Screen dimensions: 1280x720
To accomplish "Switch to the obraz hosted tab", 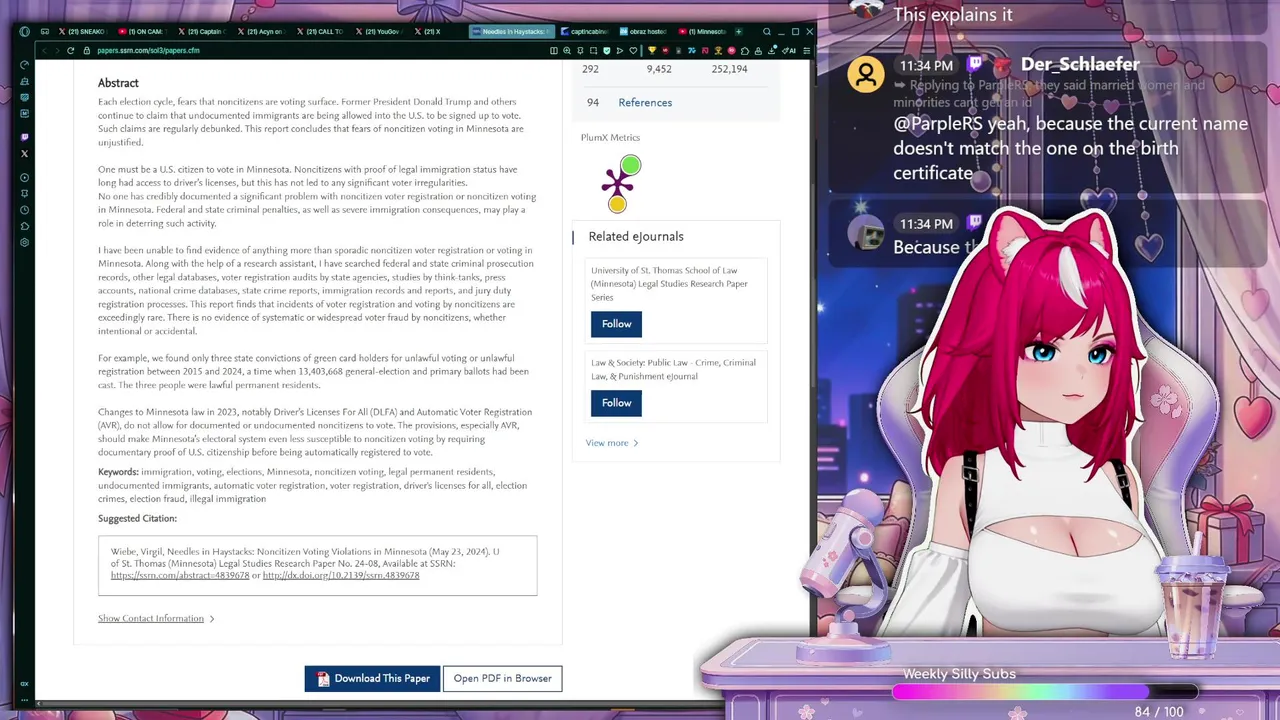I will pos(643,31).
